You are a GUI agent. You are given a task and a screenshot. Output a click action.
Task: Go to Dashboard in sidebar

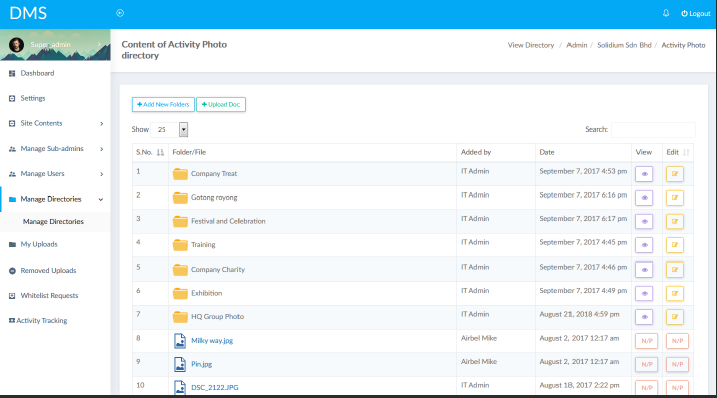pyautogui.click(x=37, y=73)
